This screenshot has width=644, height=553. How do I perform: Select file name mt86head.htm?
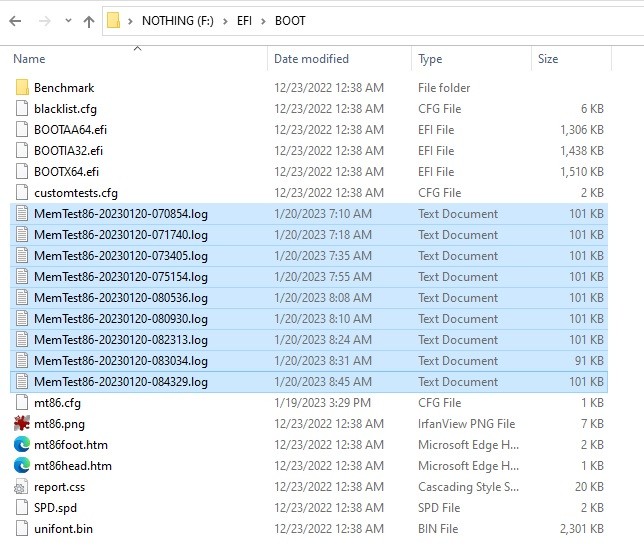(x=73, y=465)
